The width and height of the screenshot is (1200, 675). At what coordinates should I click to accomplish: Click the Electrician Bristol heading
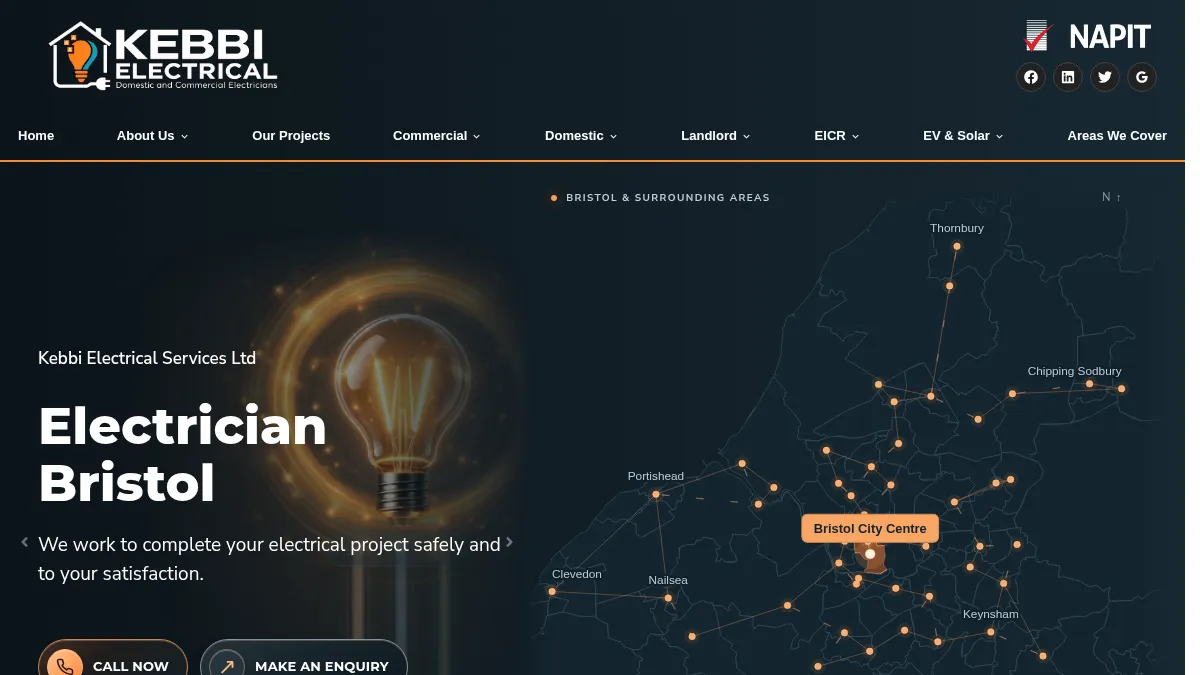coord(183,454)
